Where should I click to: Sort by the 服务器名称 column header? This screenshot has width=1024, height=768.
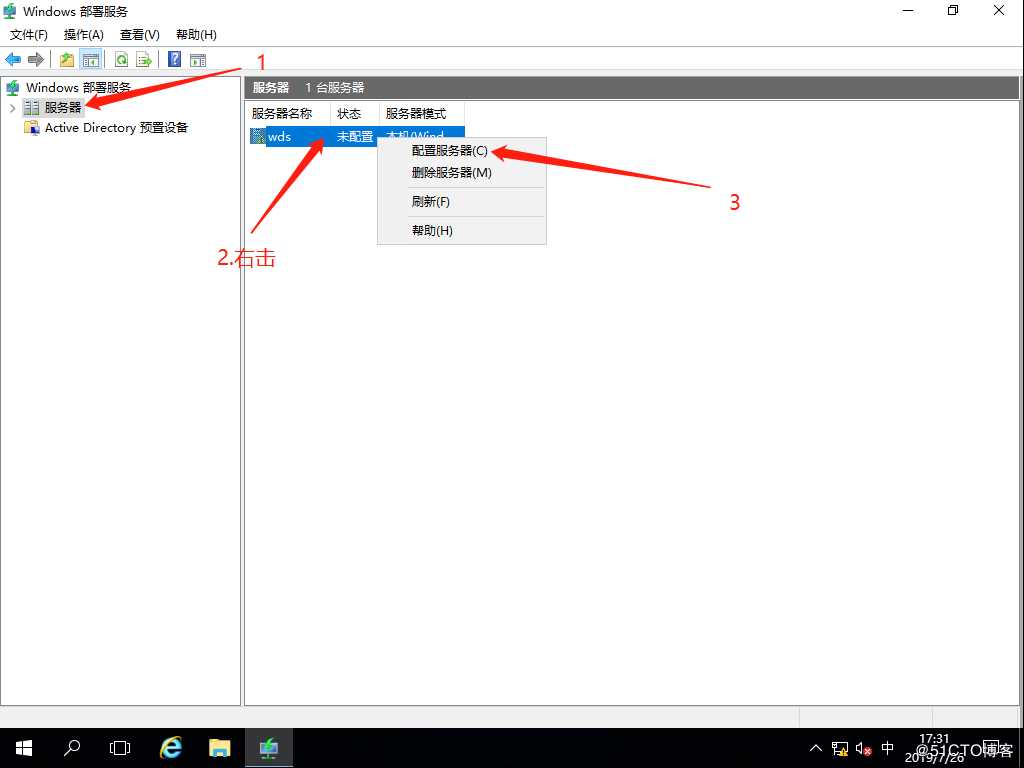289,114
